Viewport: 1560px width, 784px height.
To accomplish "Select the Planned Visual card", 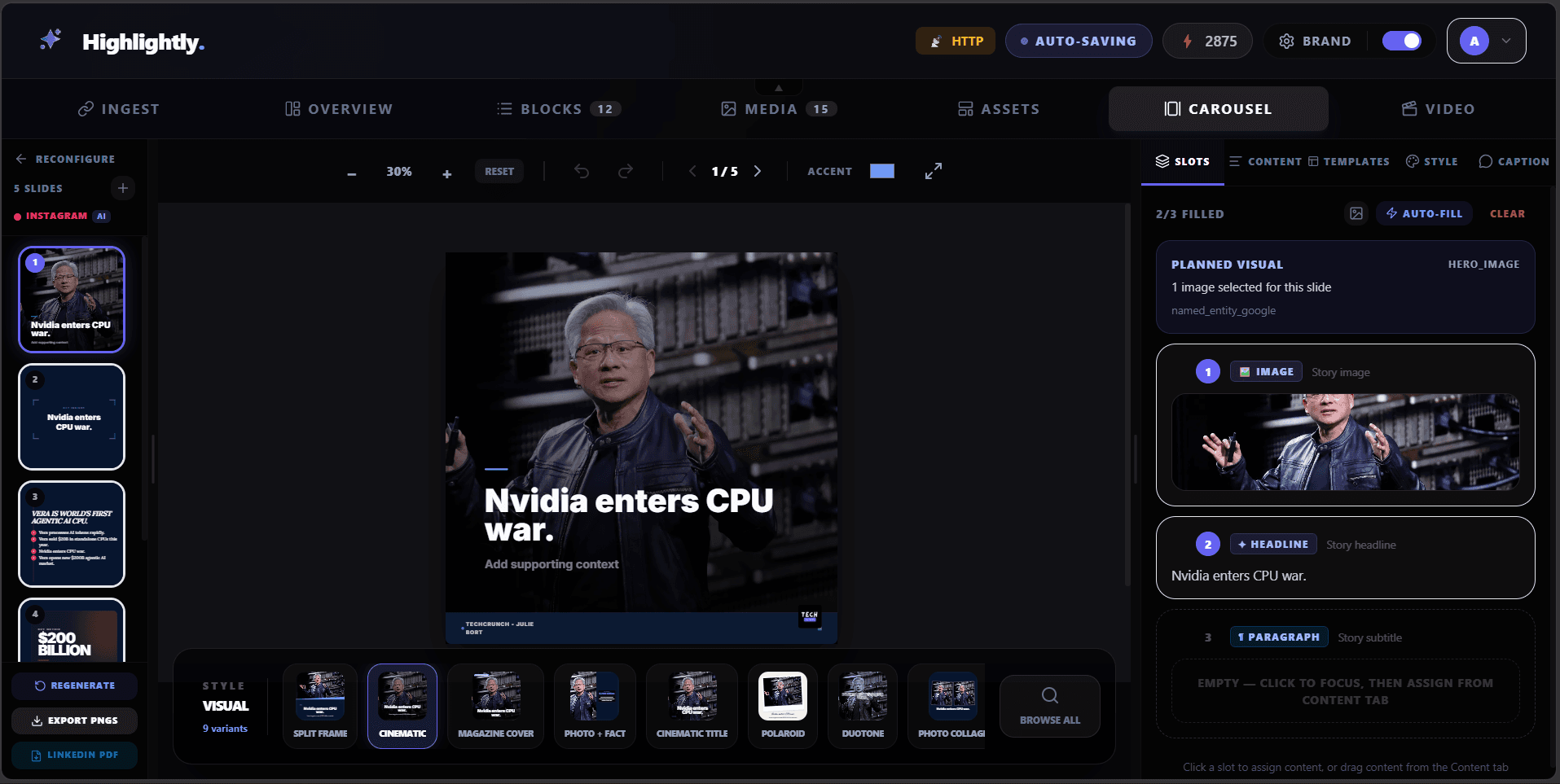I will [1345, 287].
